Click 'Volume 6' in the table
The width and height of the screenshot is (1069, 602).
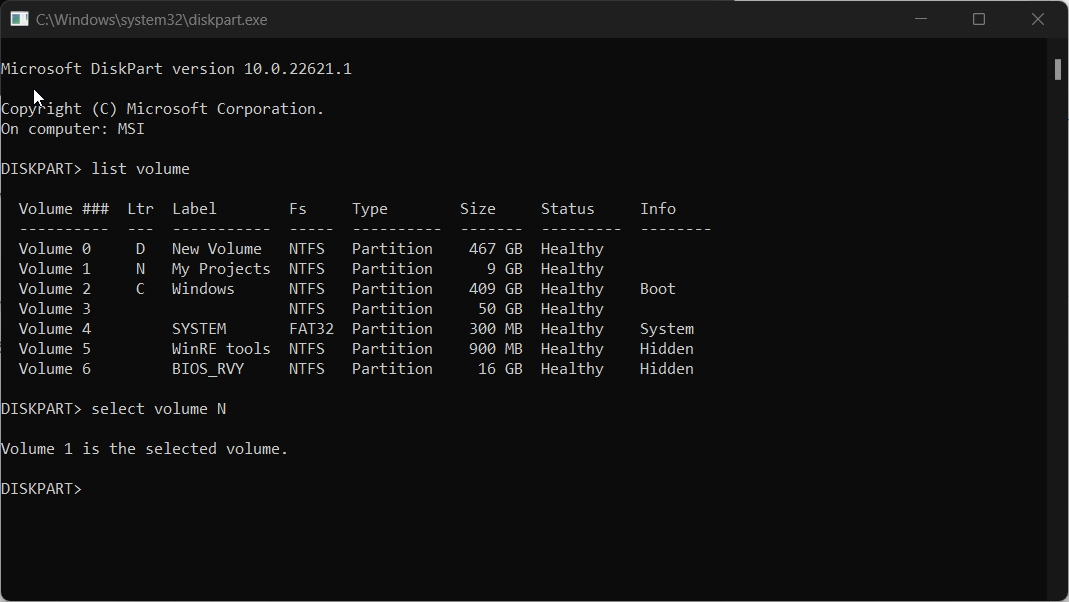55,369
